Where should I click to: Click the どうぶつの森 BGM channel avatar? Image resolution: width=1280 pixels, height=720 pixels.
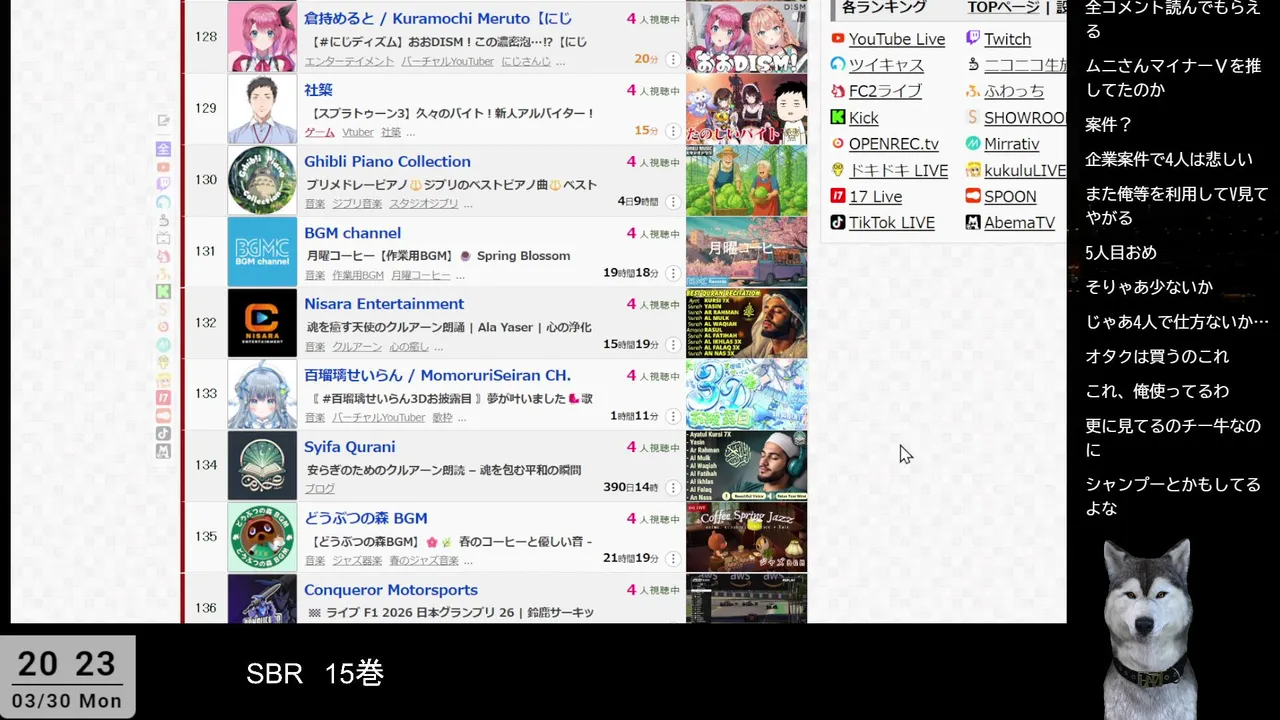coord(262,537)
